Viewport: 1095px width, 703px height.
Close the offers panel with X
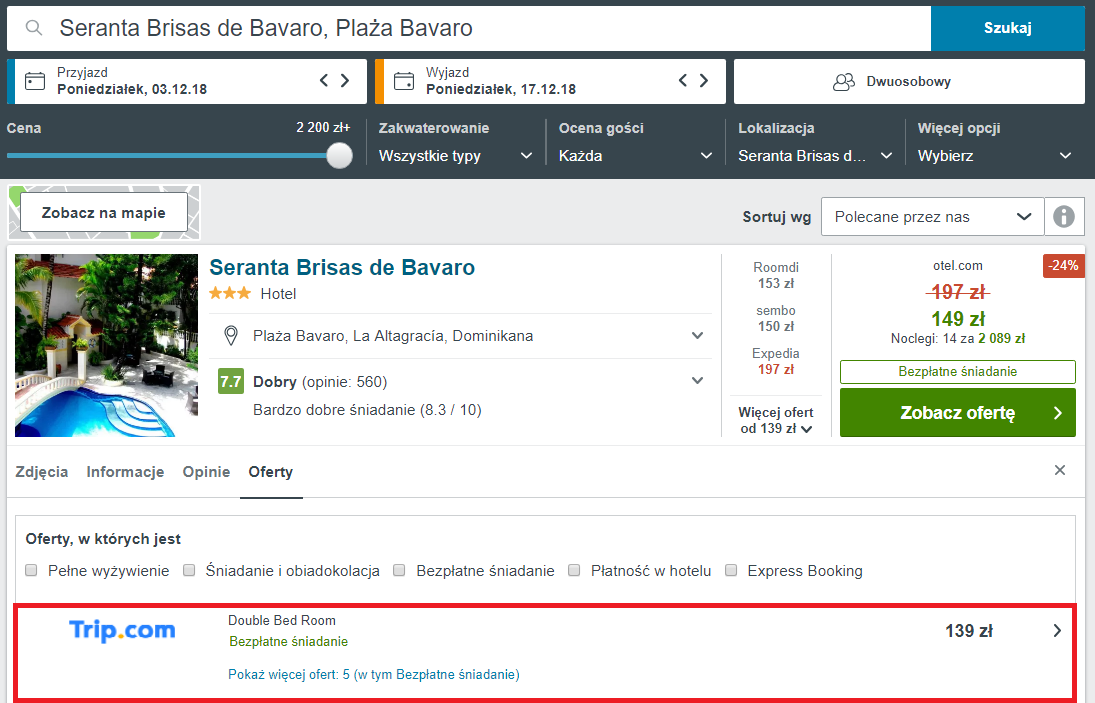coord(1059,470)
